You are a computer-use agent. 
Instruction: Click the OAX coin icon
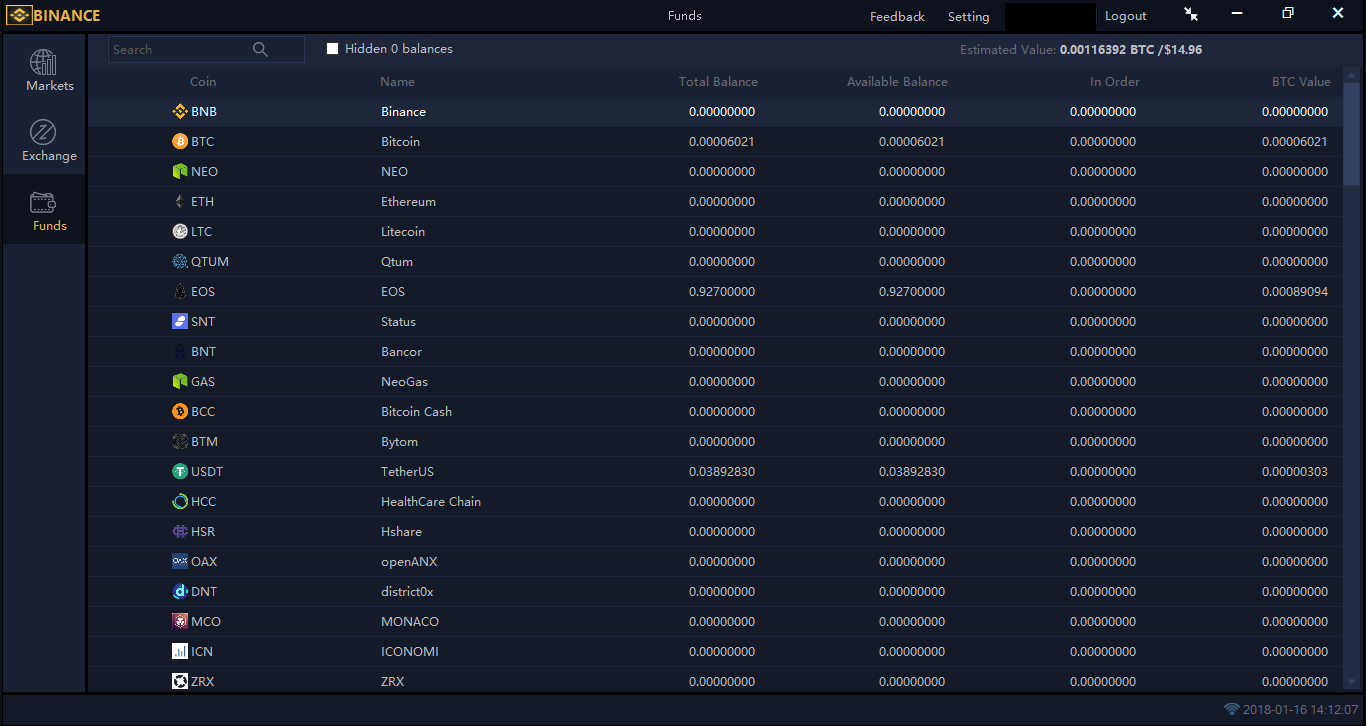[x=180, y=562]
